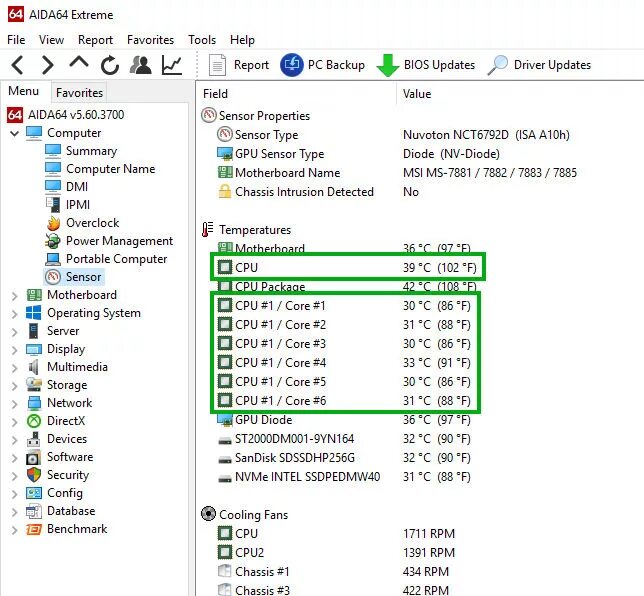Select the NVMe INTEL SSDPEDMW40 row
The image size is (644, 596).
(x=344, y=477)
